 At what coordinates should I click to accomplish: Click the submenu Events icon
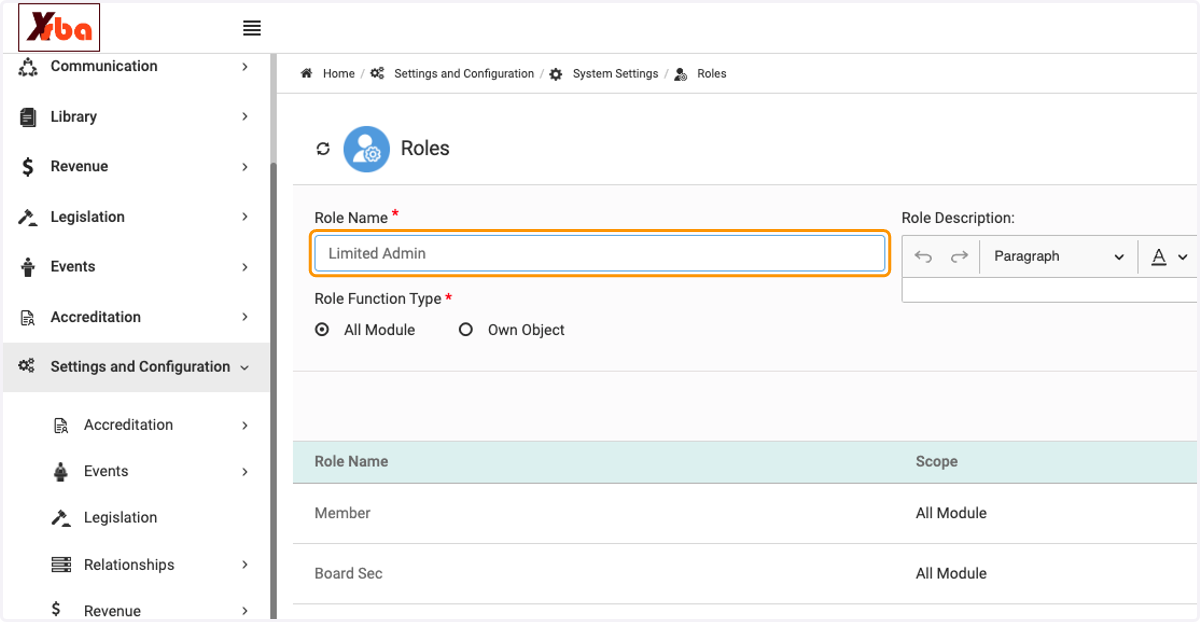61,472
